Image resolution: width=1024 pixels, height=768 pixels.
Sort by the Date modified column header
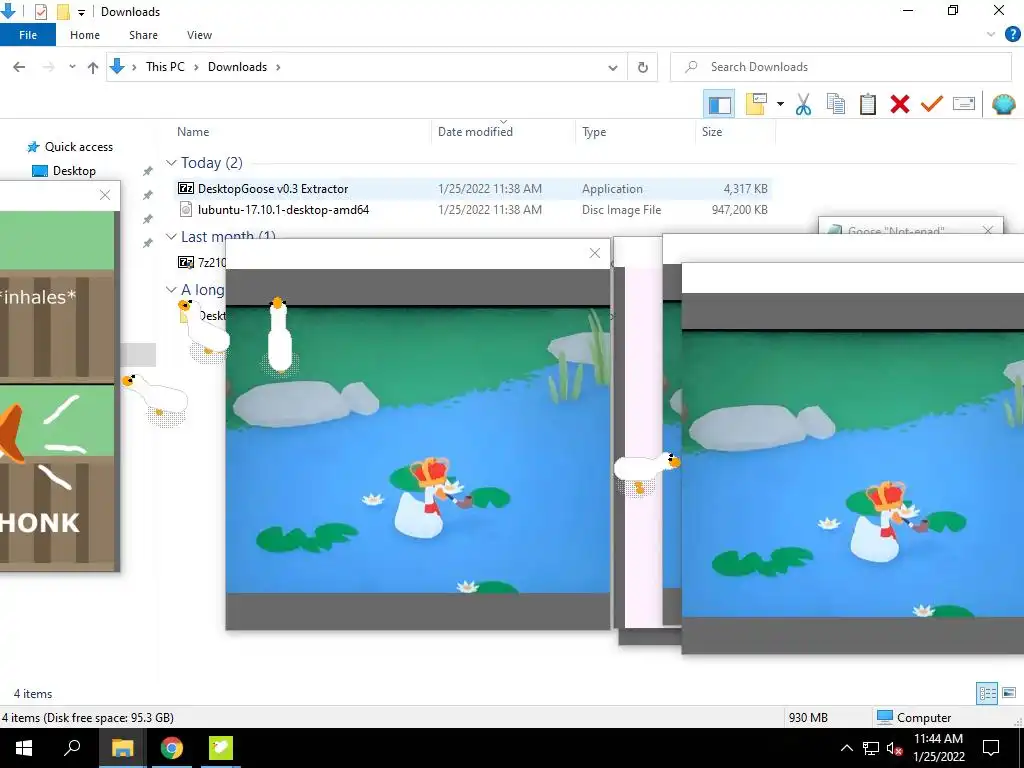(475, 132)
